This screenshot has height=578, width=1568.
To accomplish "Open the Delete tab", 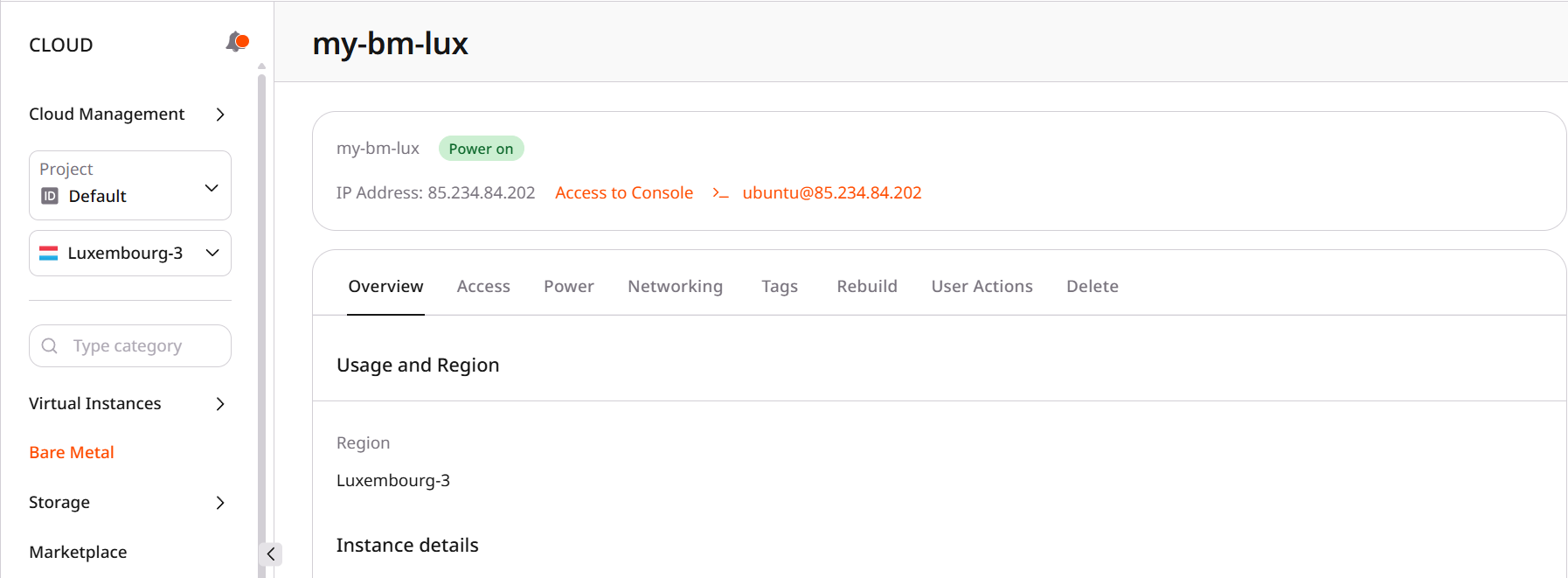I will [1093, 287].
